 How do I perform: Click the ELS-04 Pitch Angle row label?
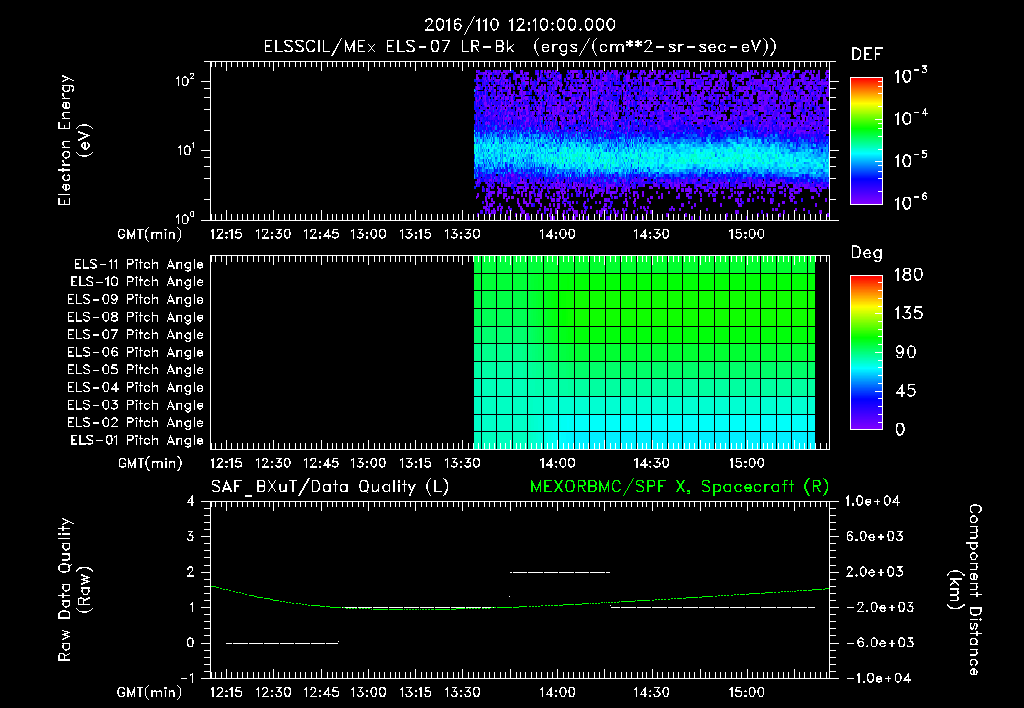pyautogui.click(x=136, y=388)
